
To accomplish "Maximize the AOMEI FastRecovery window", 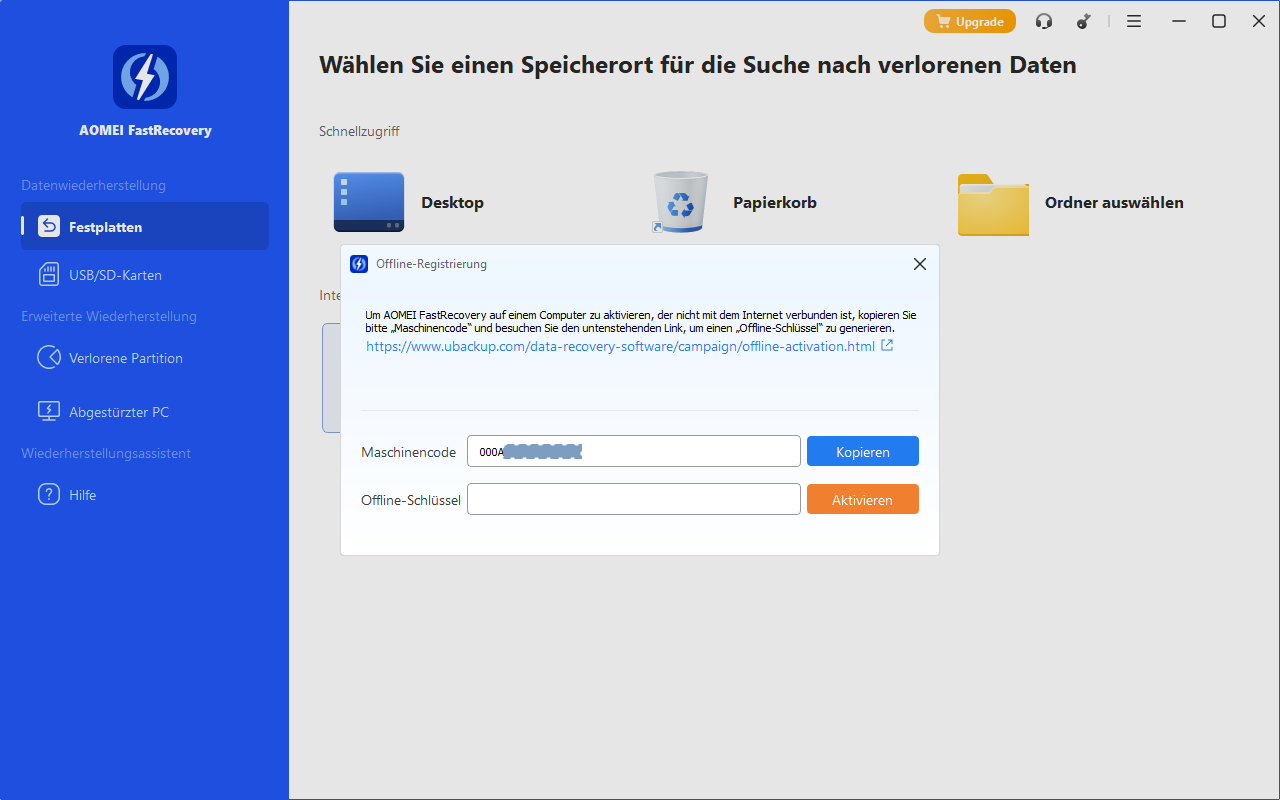I will tap(1219, 21).
